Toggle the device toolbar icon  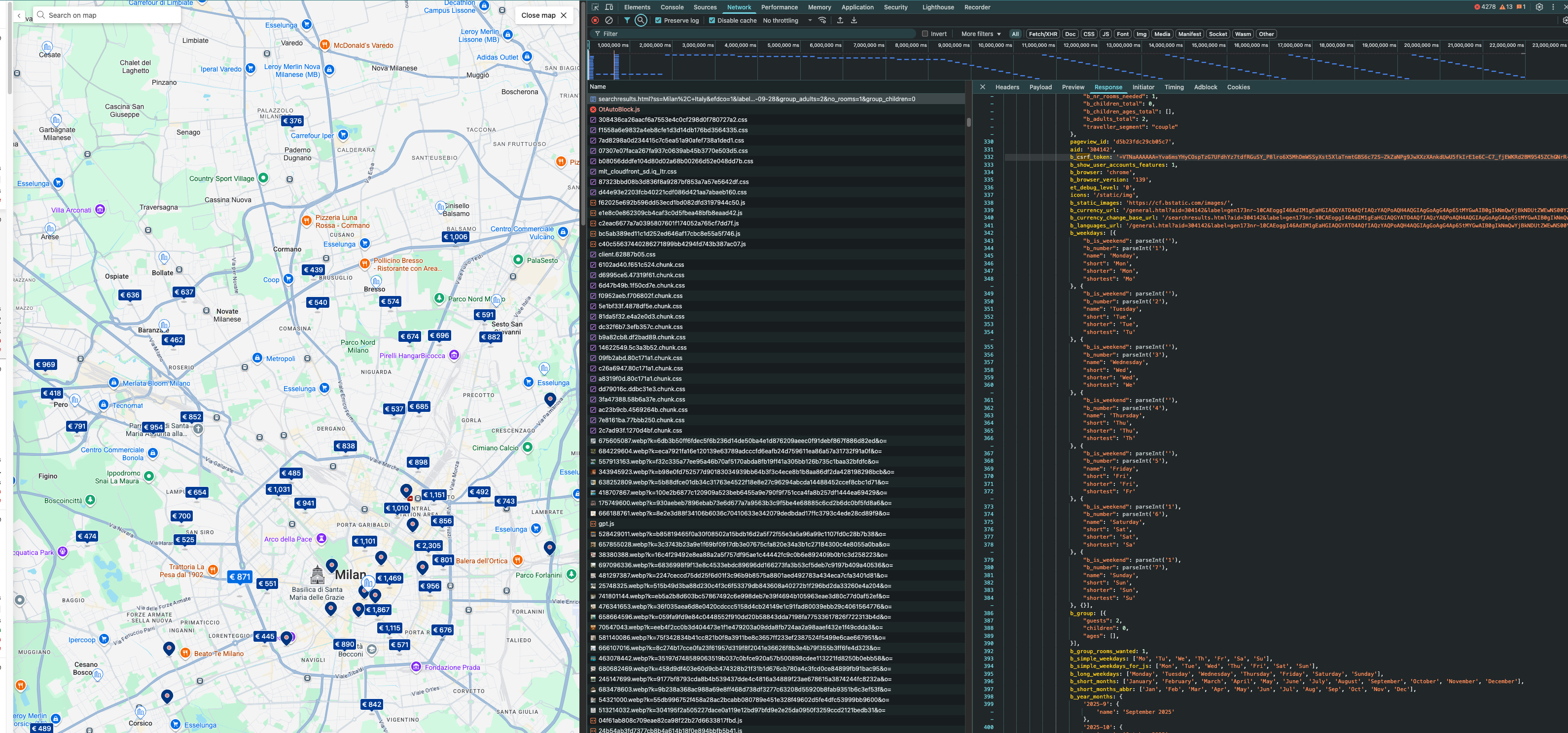[x=608, y=7]
